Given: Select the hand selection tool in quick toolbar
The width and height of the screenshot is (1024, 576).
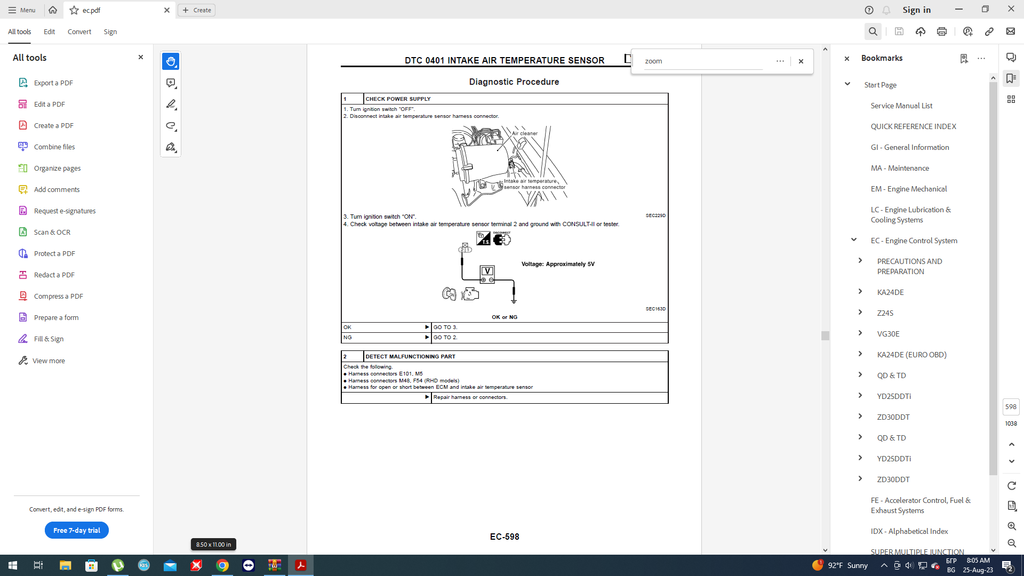Looking at the screenshot, I should click(170, 61).
